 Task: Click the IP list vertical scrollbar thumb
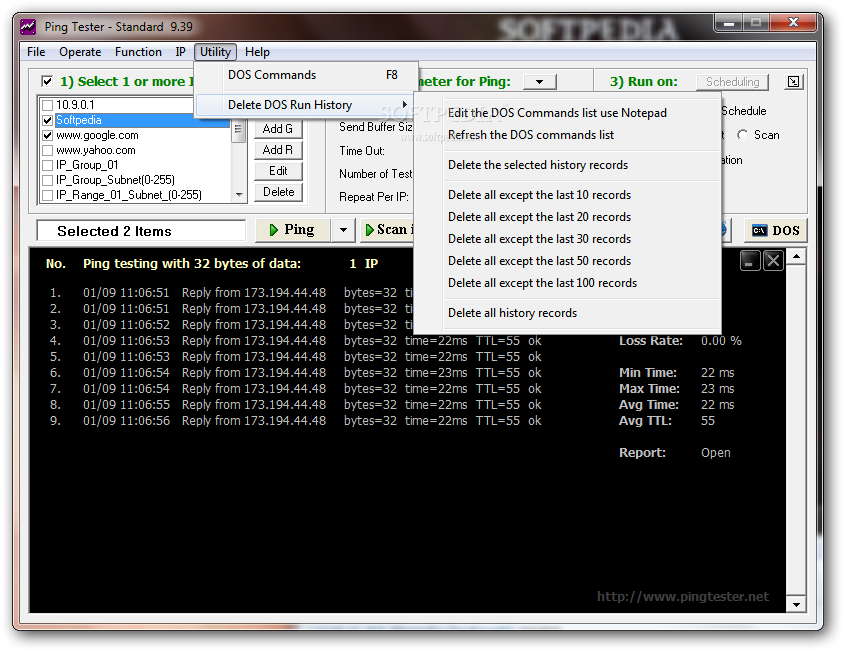coord(238,130)
